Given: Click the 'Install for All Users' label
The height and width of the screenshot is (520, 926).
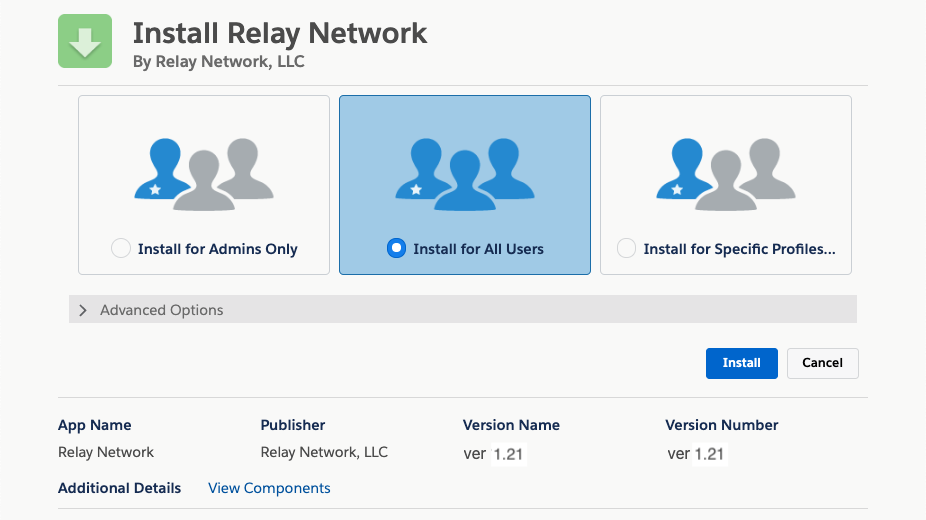Looking at the screenshot, I should pyautogui.click(x=478, y=249).
